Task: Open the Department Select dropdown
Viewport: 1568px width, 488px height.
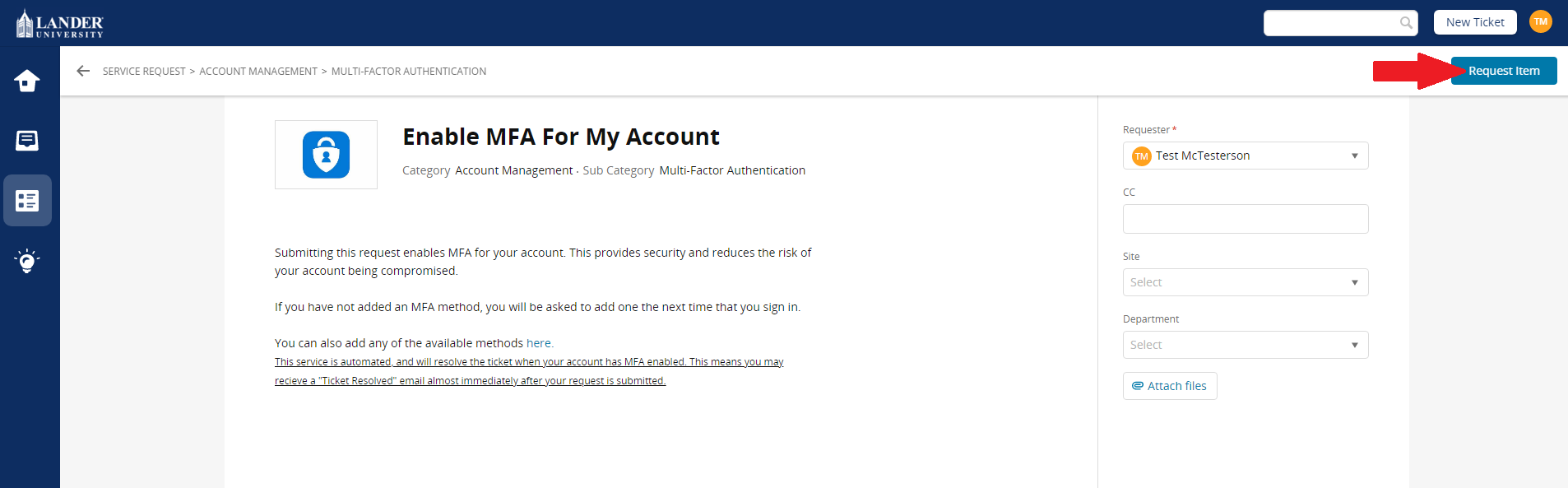Action: tap(1245, 345)
